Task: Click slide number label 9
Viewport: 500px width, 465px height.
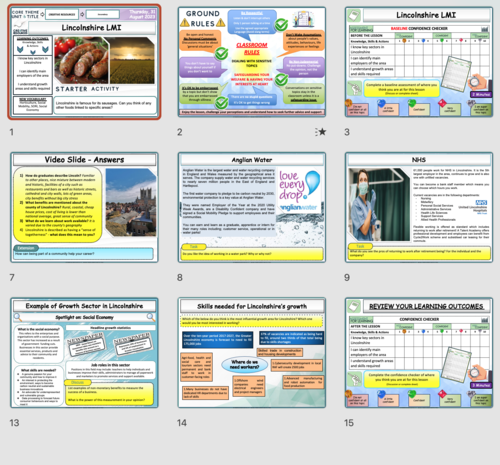Action: (347, 278)
